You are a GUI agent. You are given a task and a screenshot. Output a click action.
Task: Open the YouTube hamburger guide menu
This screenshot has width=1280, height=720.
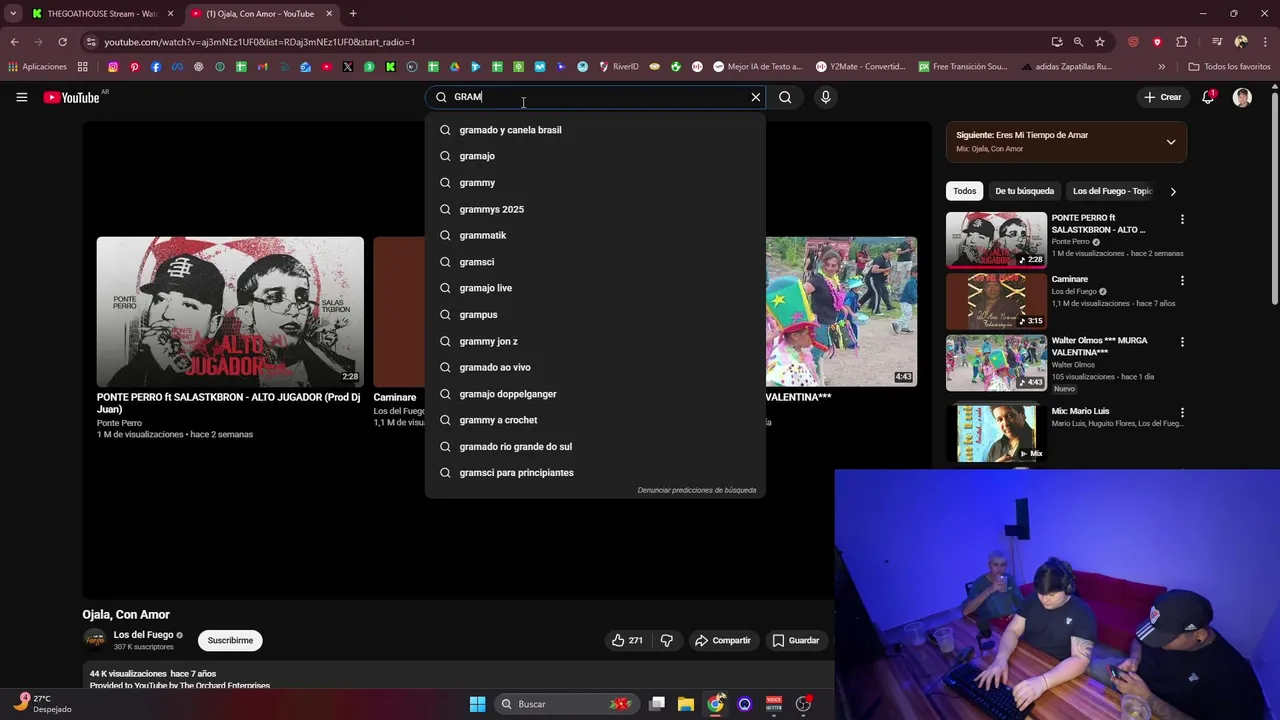click(x=21, y=97)
